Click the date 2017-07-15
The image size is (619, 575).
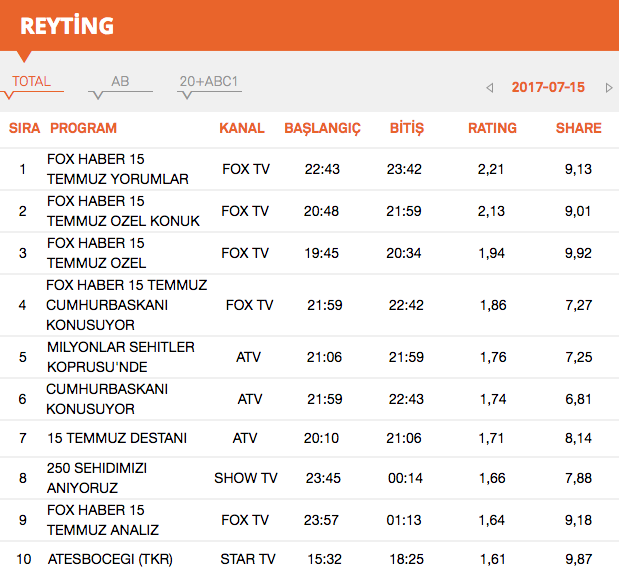point(548,87)
